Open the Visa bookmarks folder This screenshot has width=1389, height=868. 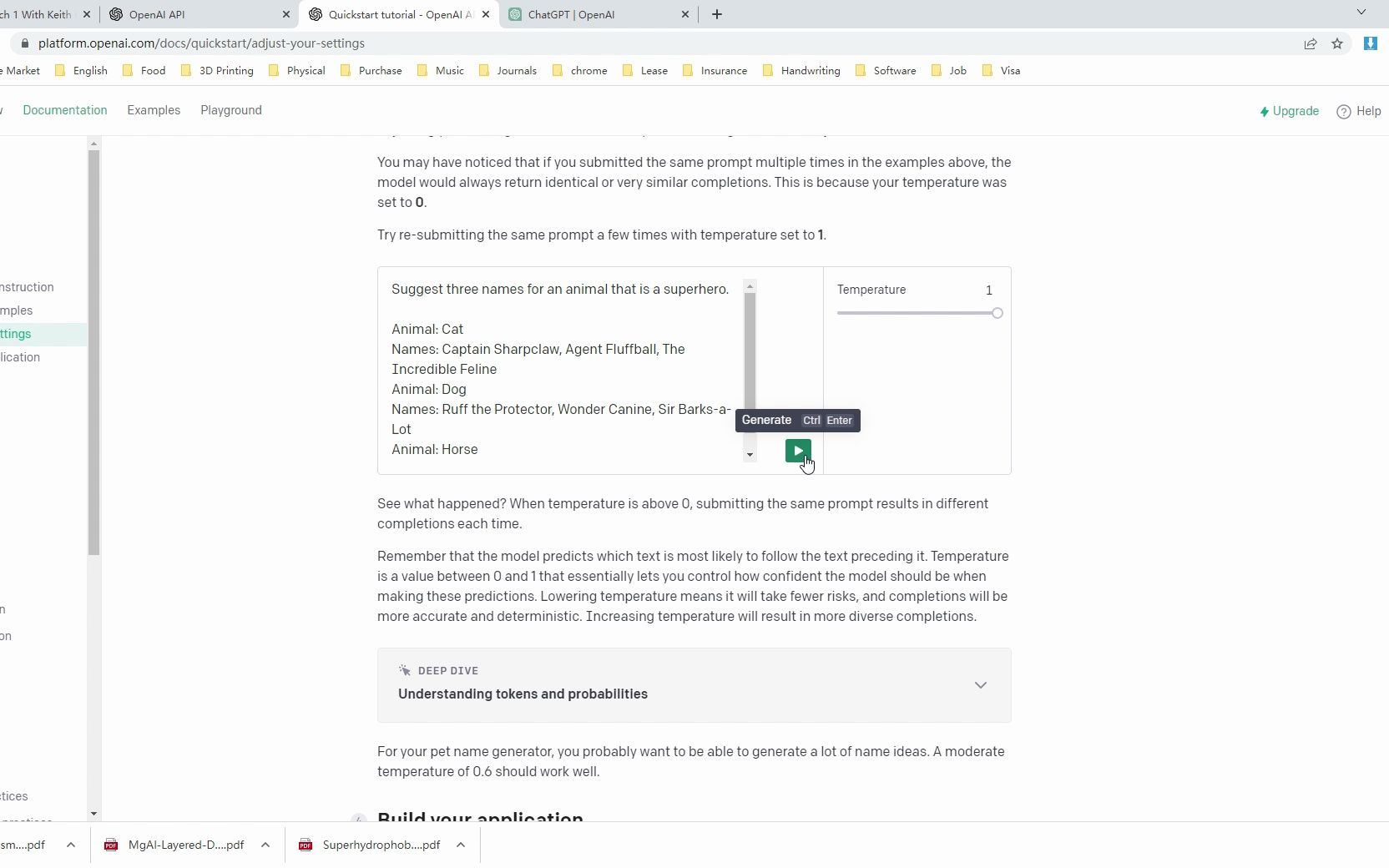(x=1002, y=71)
